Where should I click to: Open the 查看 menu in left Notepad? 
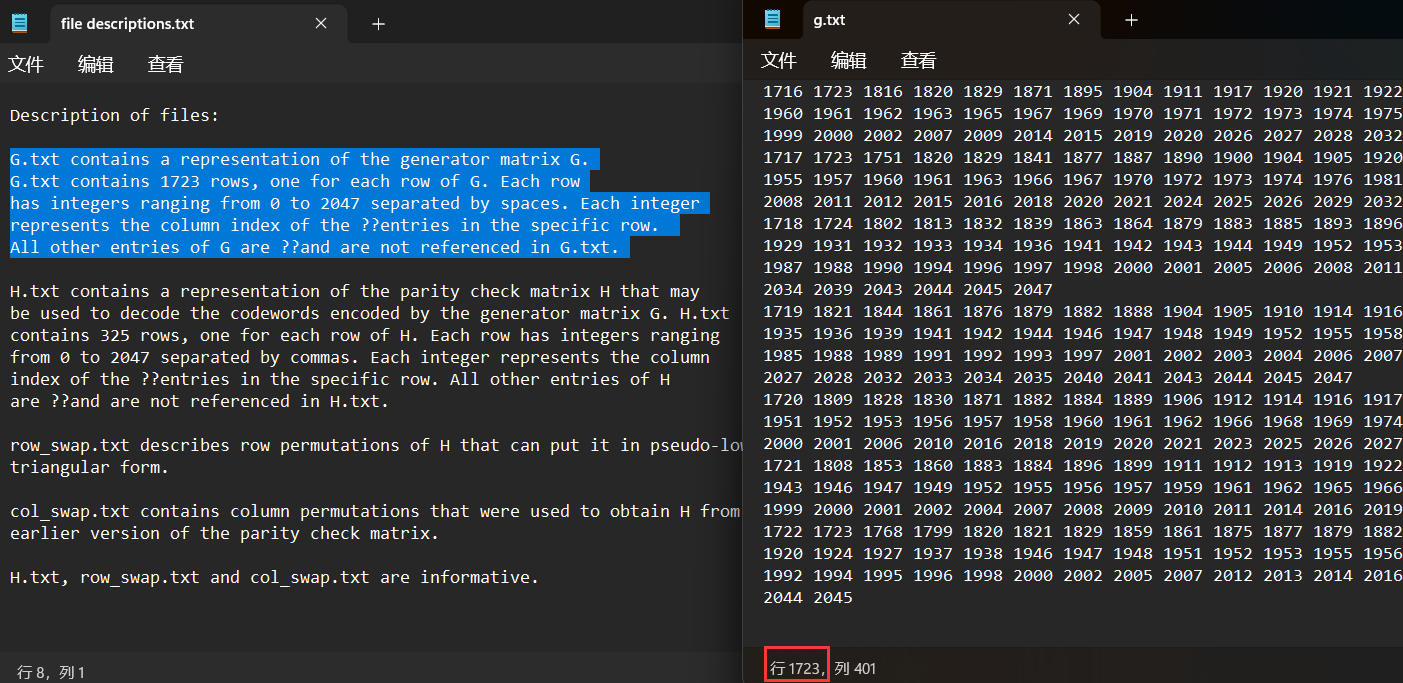click(x=166, y=65)
